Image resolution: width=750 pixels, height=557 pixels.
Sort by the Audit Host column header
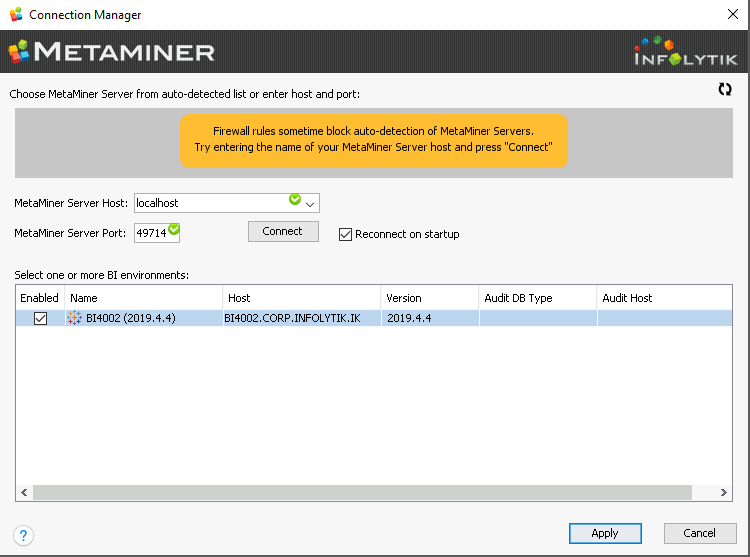(665, 298)
